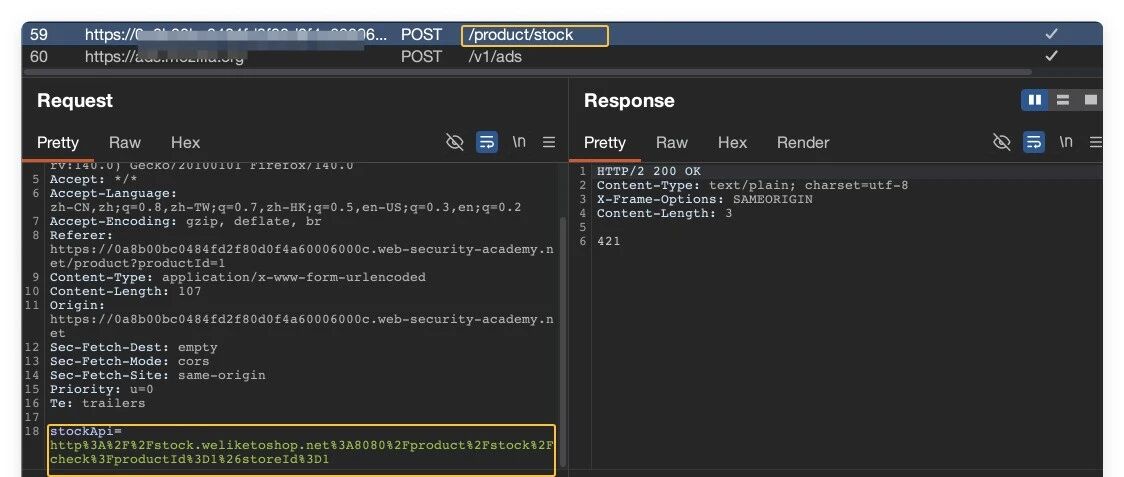Select side-by-side layout icon
Viewport: 1124px width, 477px height.
tap(1034, 100)
